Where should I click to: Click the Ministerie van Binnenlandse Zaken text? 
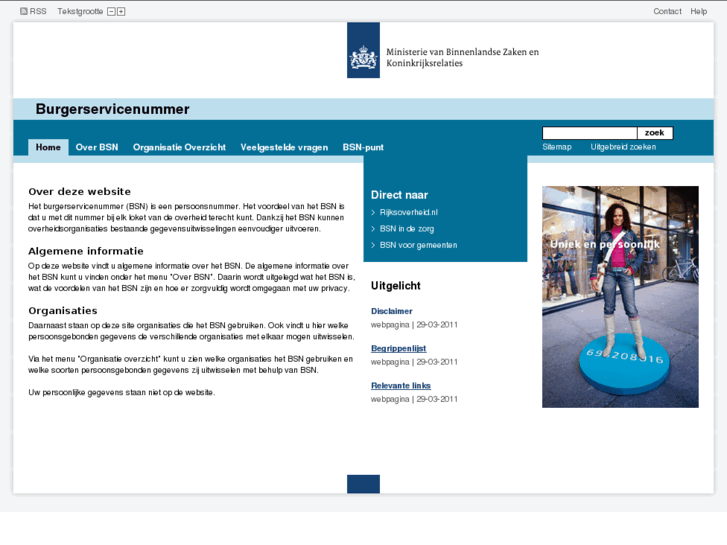tap(463, 58)
